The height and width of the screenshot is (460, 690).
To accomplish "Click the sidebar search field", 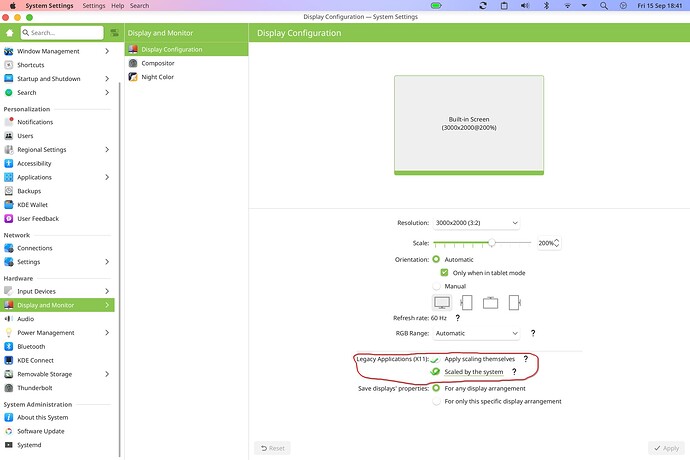I will pos(62,33).
